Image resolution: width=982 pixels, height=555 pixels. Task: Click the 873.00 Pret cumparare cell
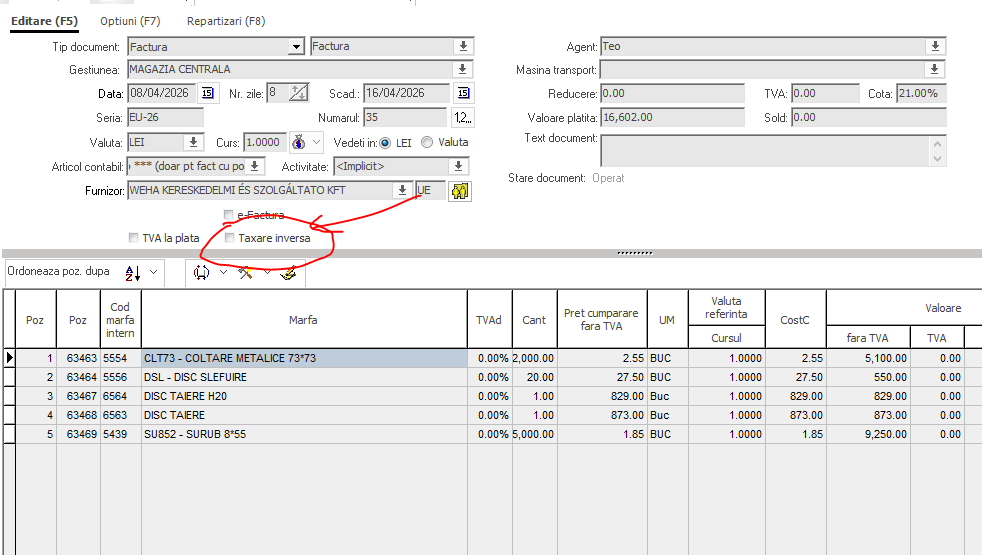point(602,415)
